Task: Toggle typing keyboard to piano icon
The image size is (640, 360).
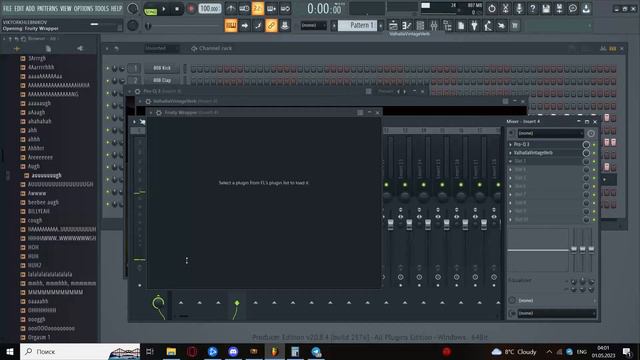Action: click(x=231, y=26)
